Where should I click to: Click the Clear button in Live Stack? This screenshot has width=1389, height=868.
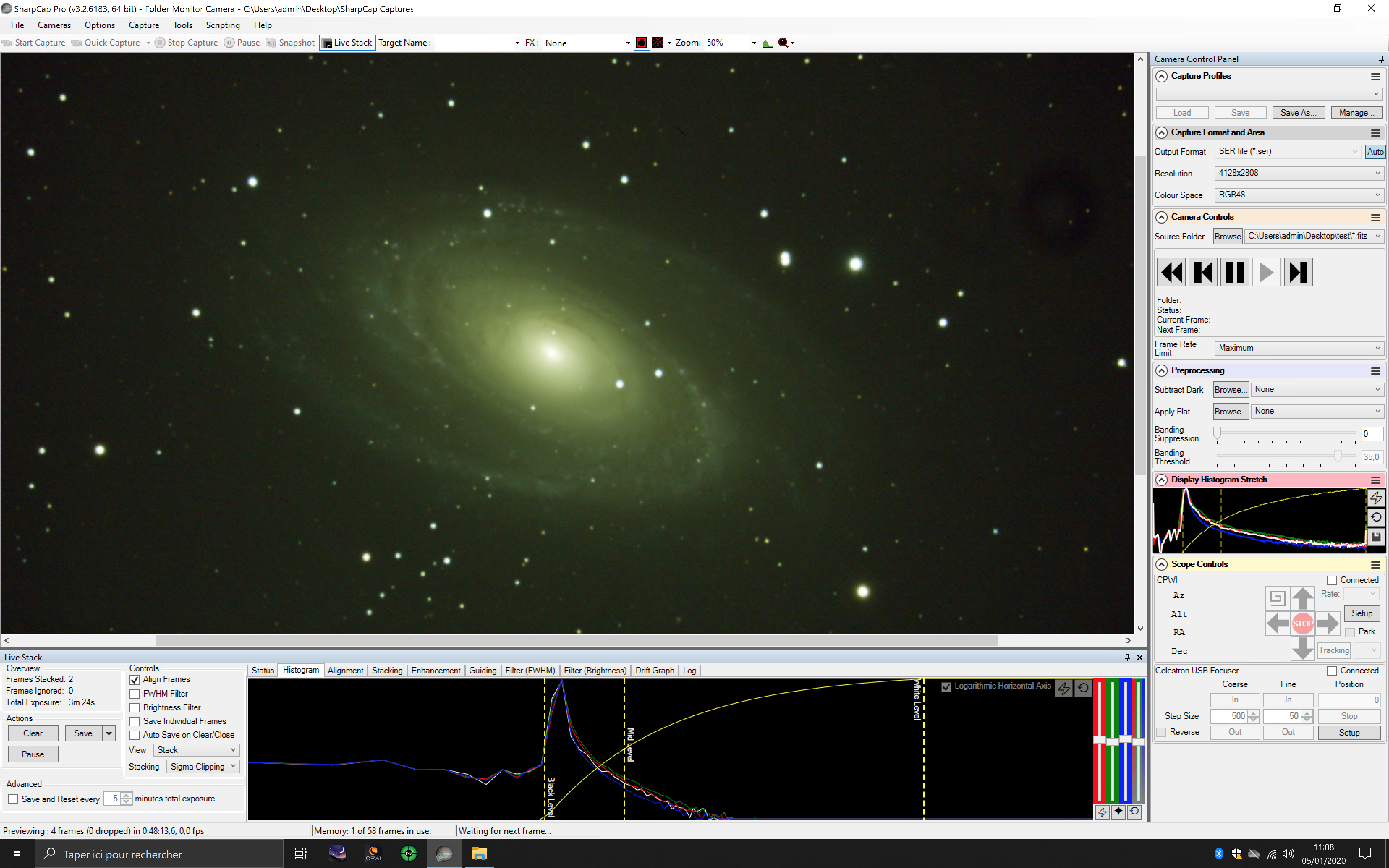pos(33,734)
